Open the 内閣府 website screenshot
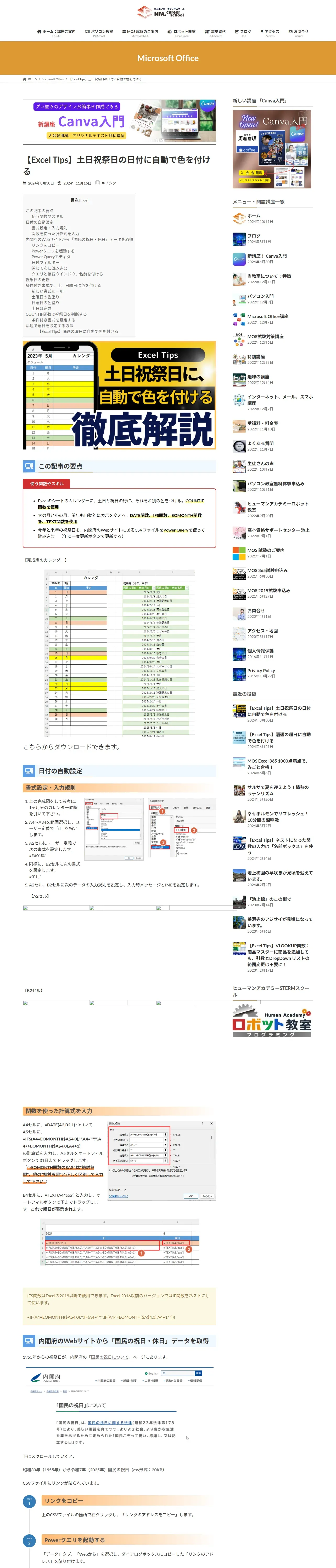 coord(120,1407)
